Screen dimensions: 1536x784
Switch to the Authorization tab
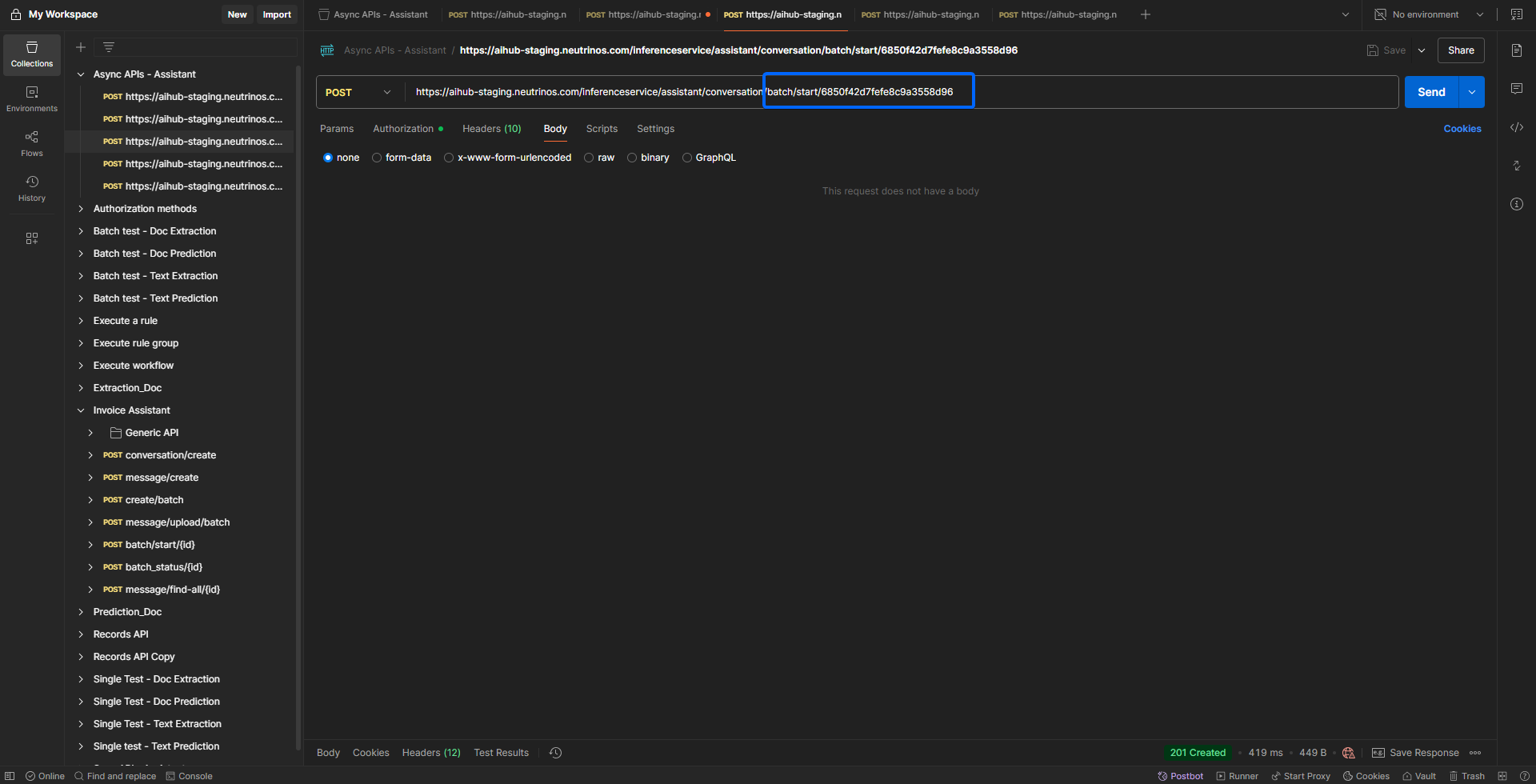pyautogui.click(x=407, y=129)
